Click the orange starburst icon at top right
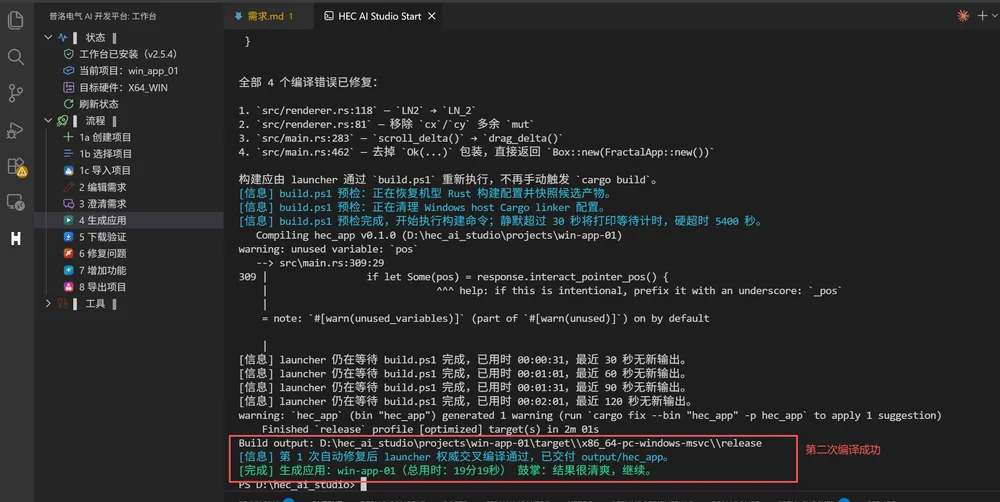The image size is (1000, 502). 963,16
